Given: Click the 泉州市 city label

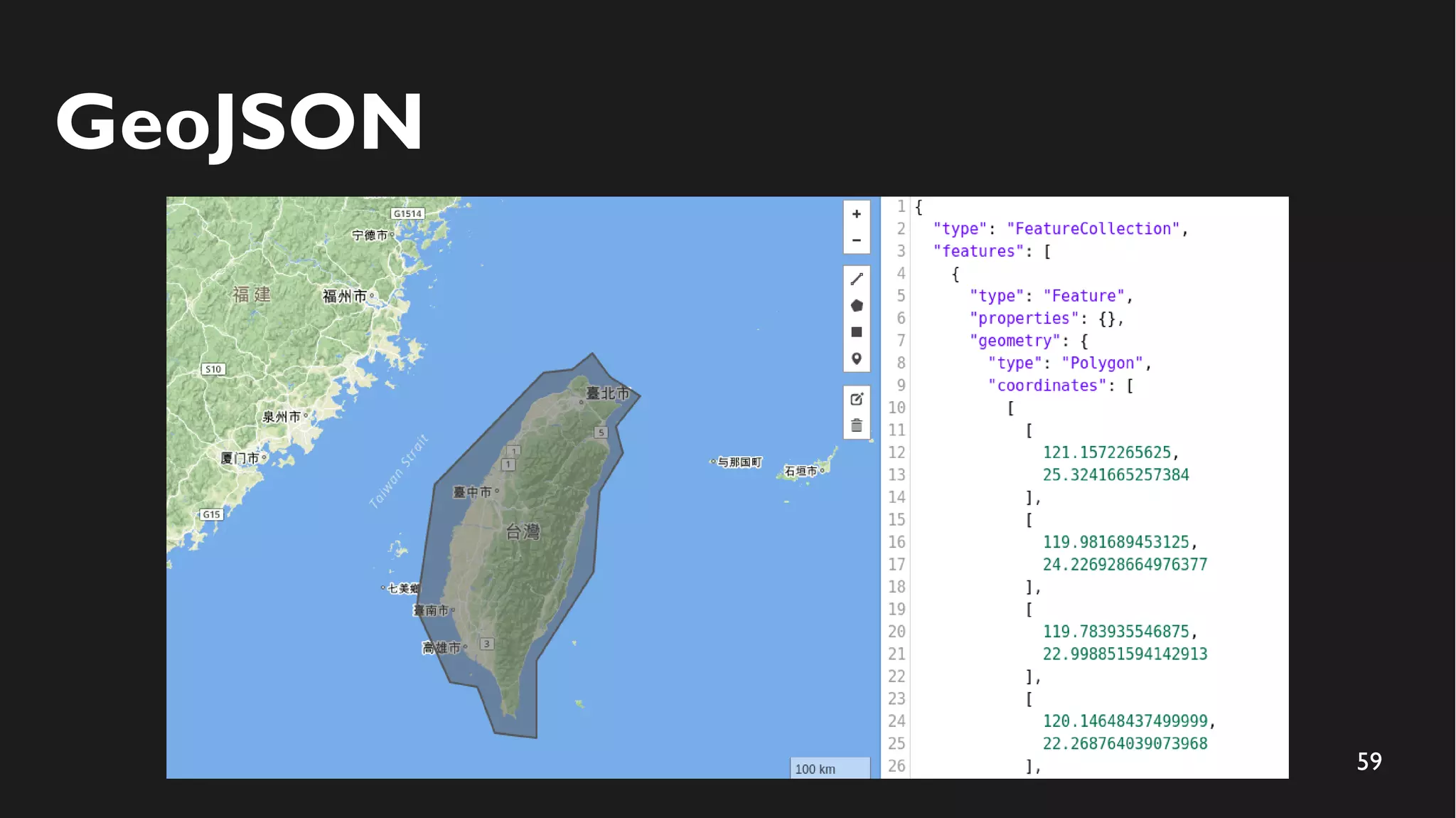Looking at the screenshot, I should [282, 417].
